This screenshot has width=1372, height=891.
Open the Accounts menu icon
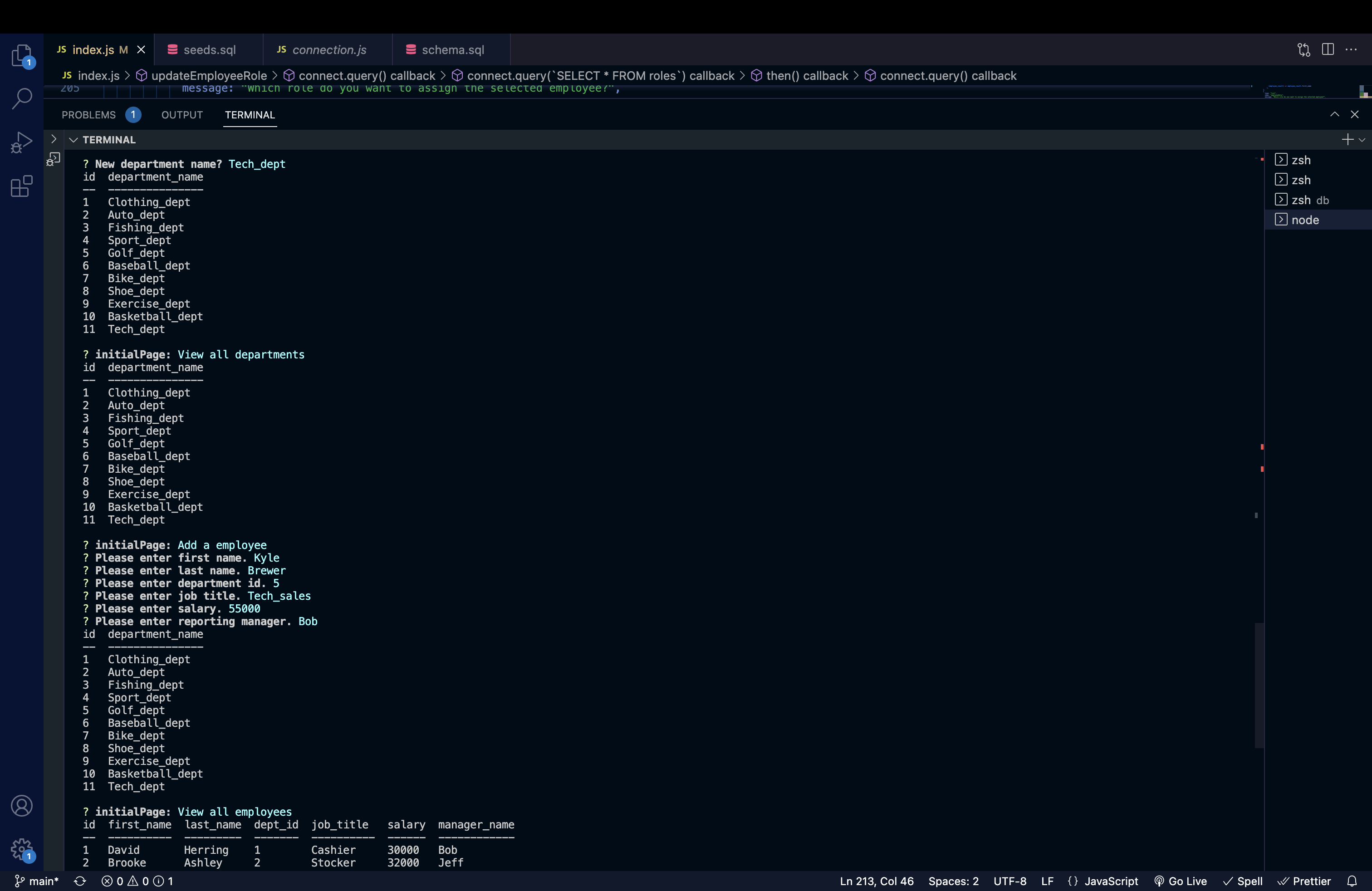coord(22,805)
